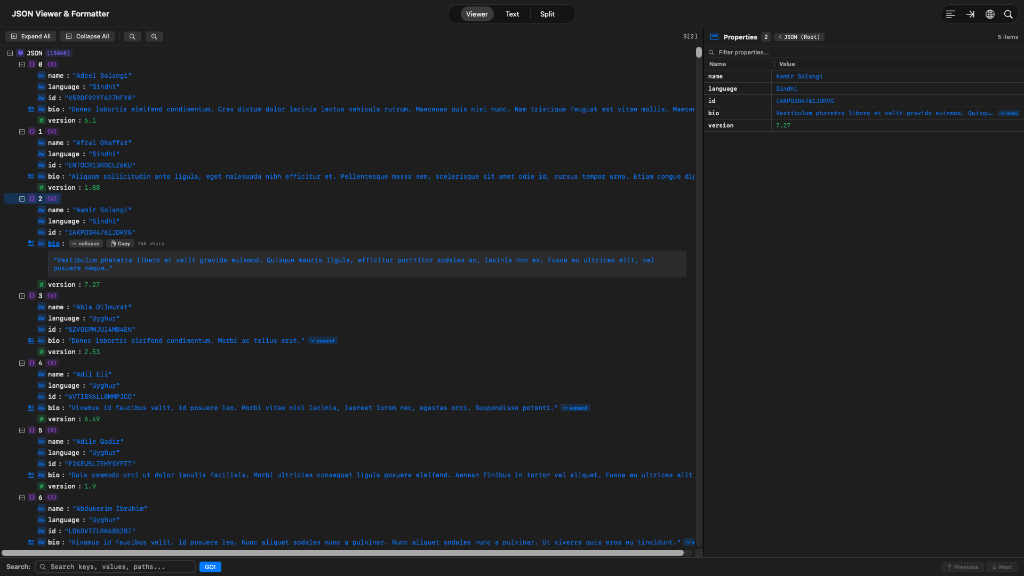Click the format lines icon in top-right toolbar
The width and height of the screenshot is (1024, 576).
pyautogui.click(x=950, y=14)
